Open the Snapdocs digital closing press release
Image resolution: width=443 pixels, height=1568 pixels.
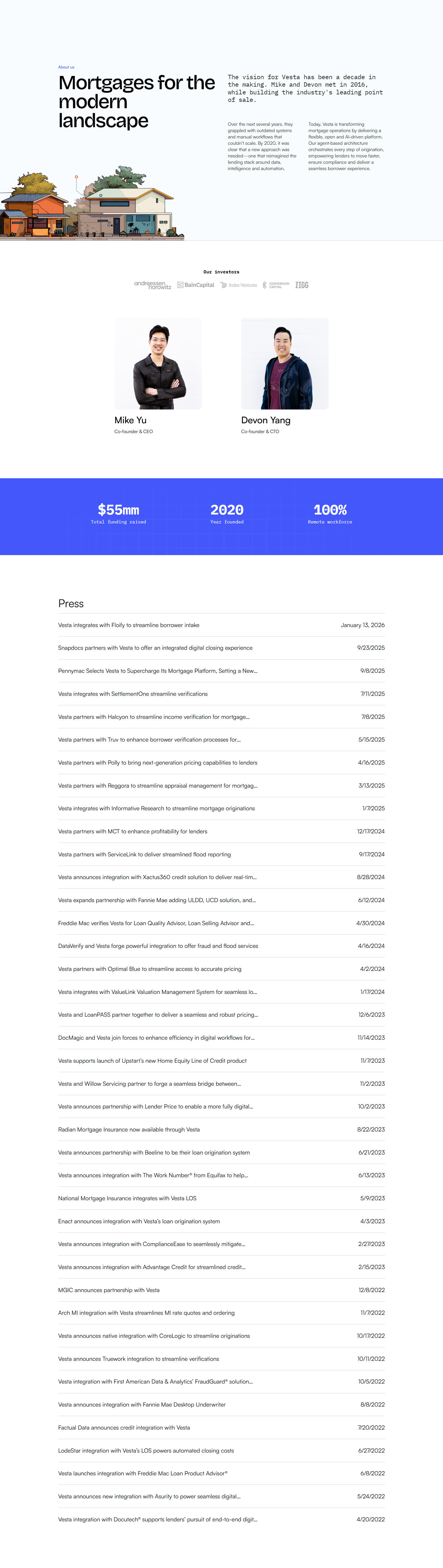[x=155, y=648]
